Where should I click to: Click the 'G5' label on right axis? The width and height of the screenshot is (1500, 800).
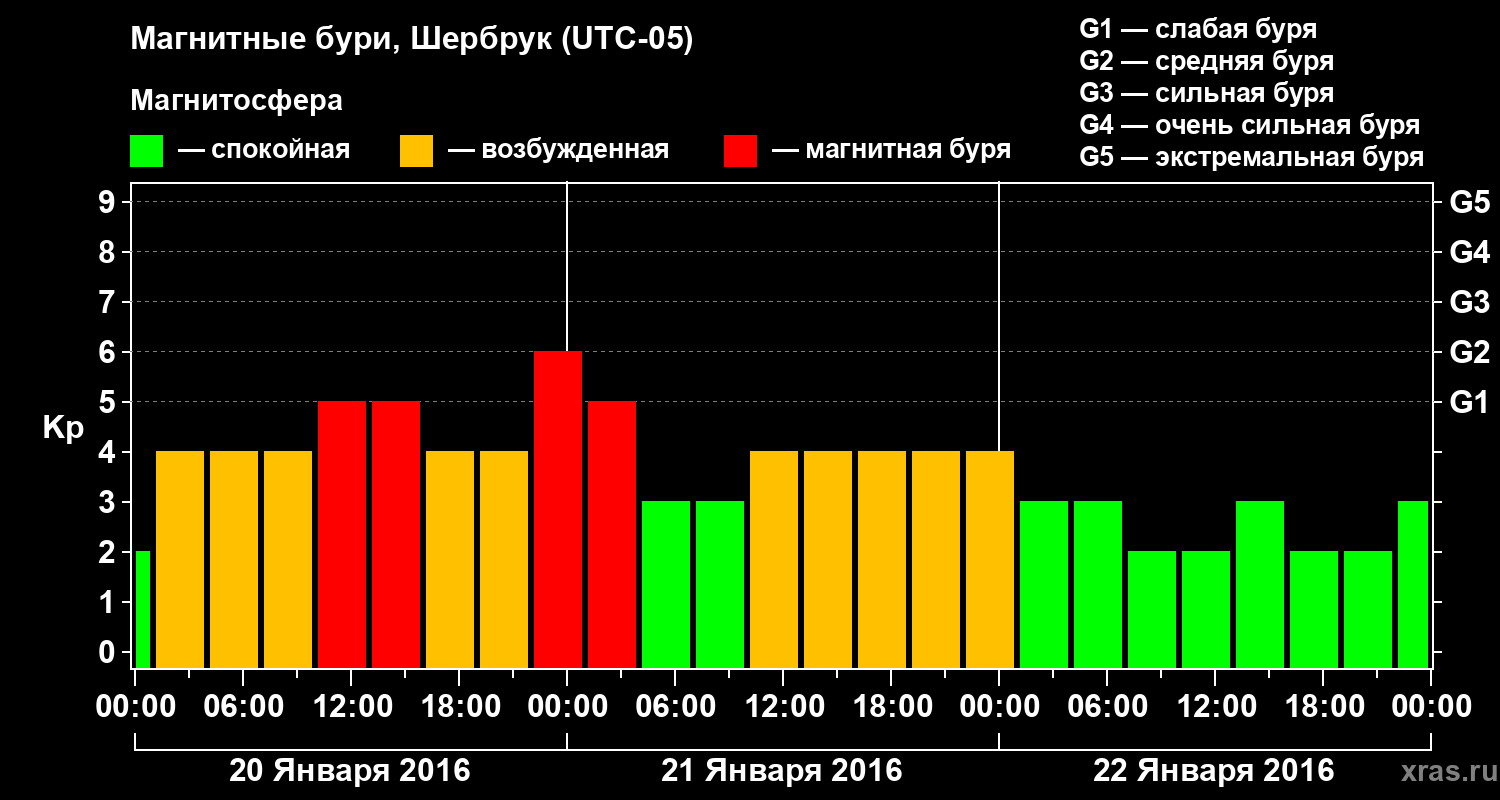point(1469,202)
